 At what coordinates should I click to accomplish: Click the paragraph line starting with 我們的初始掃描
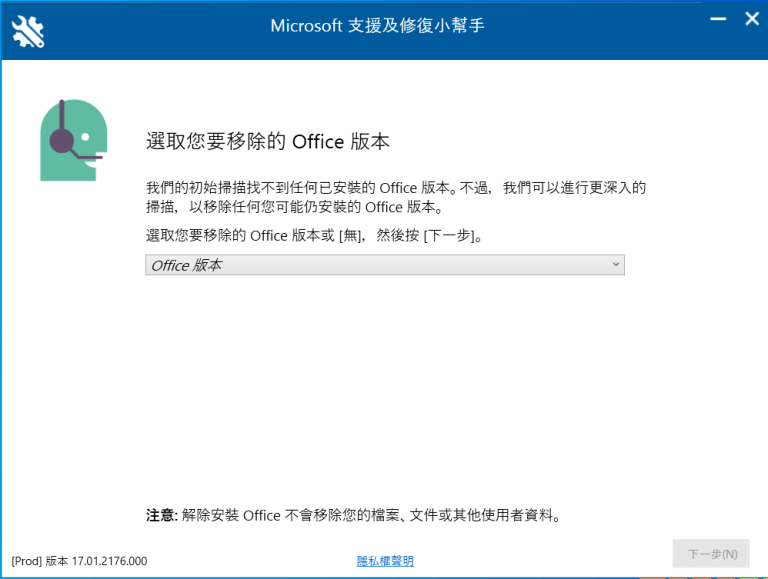point(396,188)
